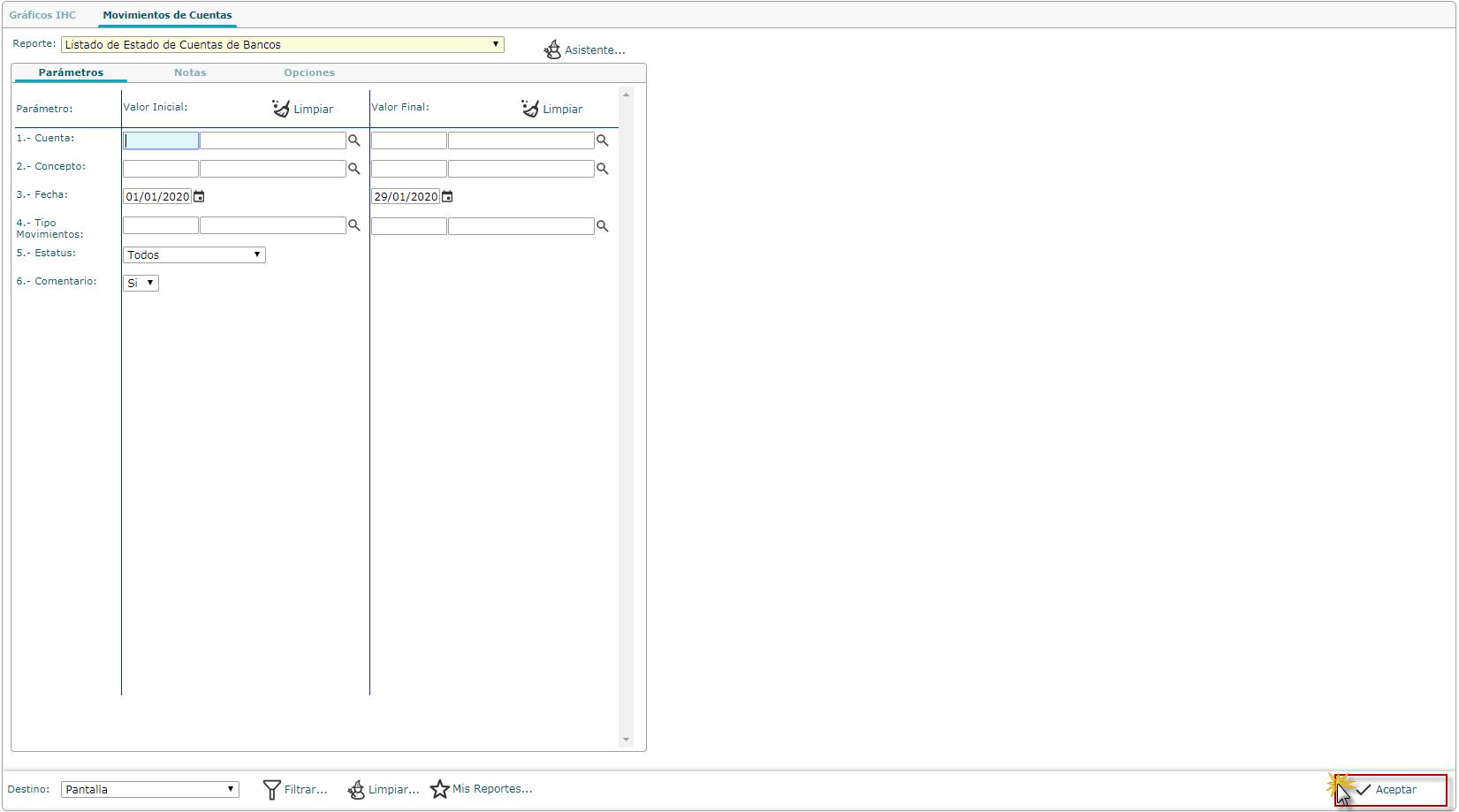
Task: Click the "5.- Estatus:" label
Action: point(46,253)
